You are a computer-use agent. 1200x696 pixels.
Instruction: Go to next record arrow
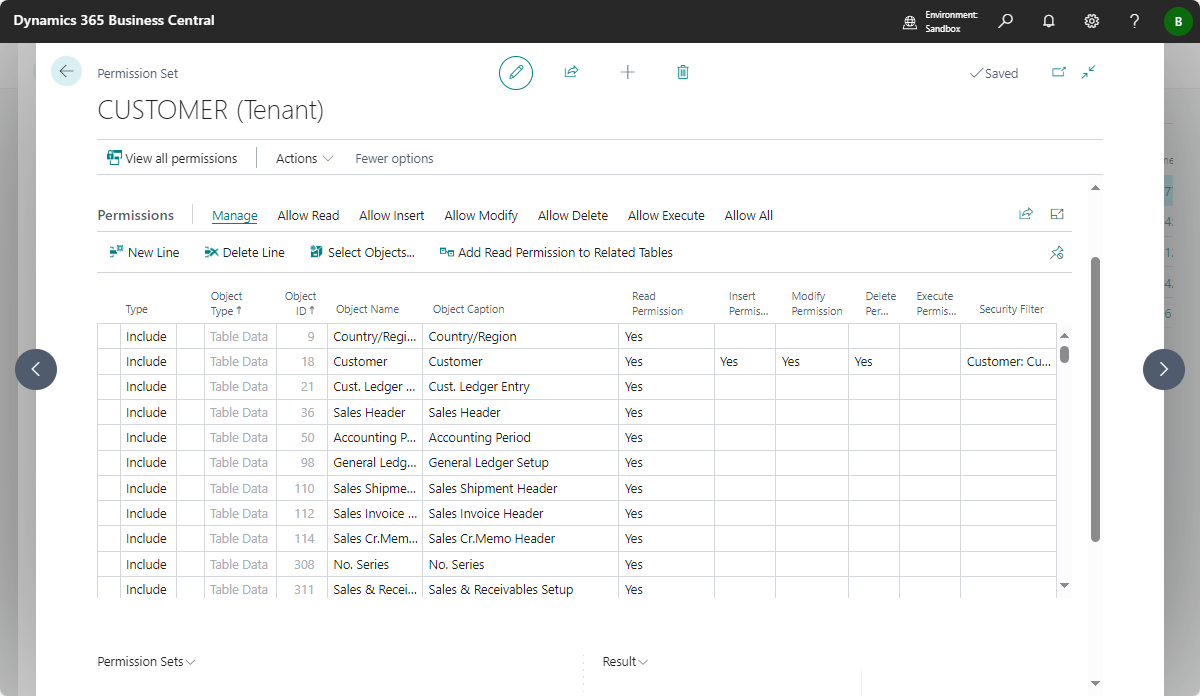pos(1164,369)
